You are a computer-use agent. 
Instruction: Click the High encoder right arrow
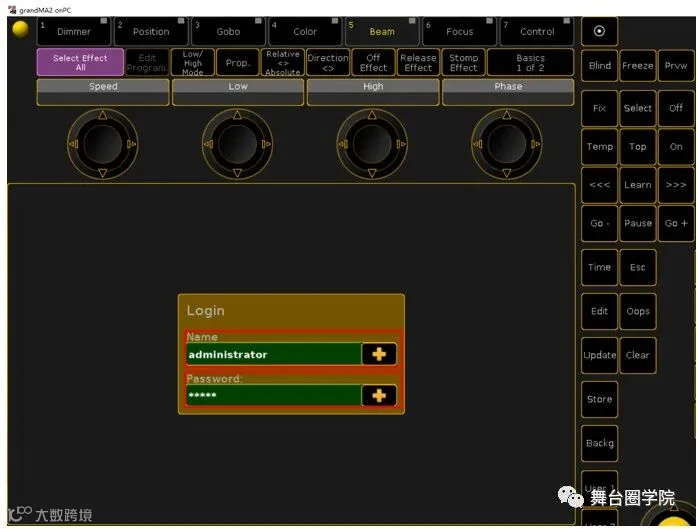(x=401, y=144)
